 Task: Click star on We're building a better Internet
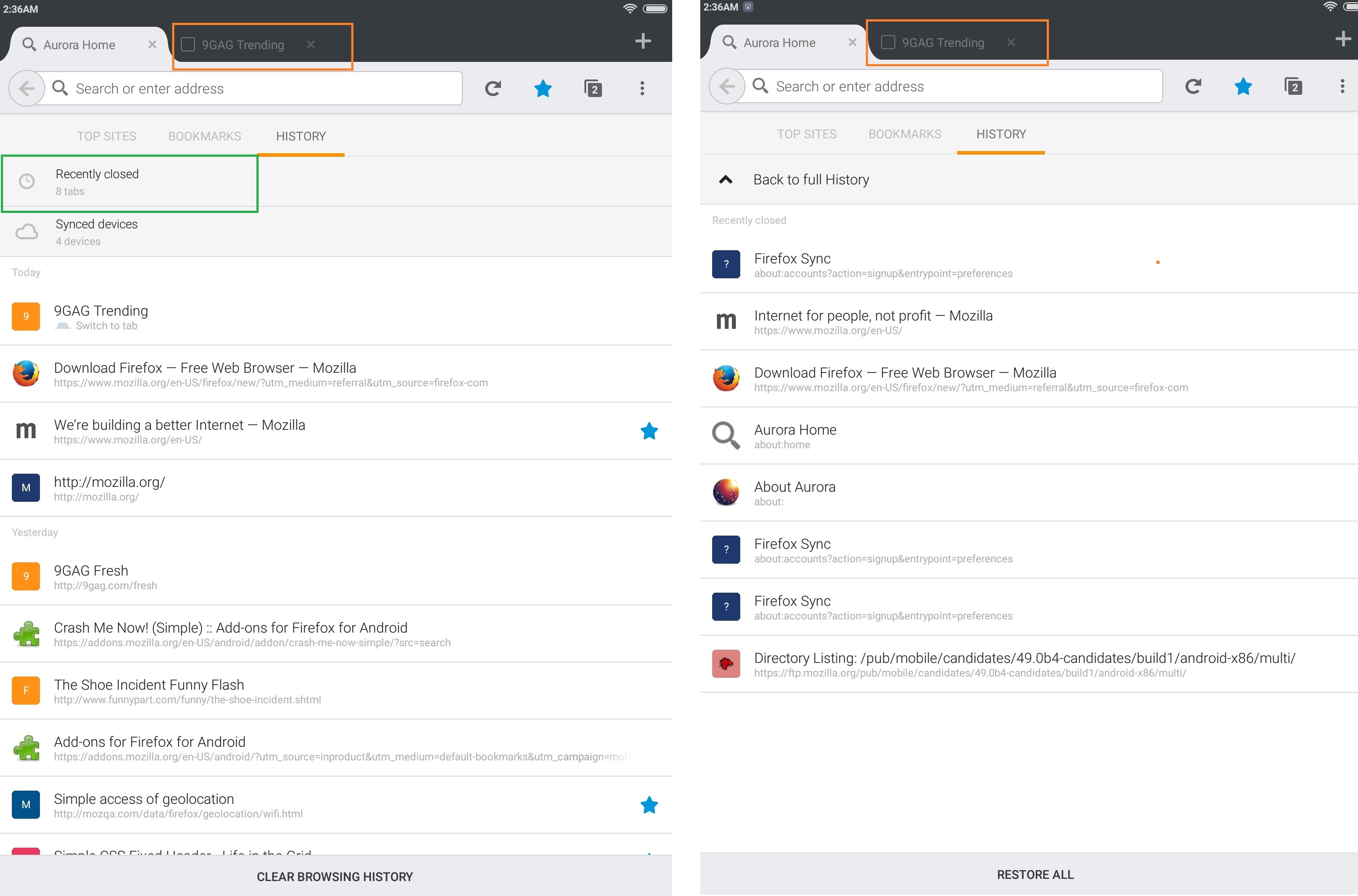pyautogui.click(x=649, y=431)
